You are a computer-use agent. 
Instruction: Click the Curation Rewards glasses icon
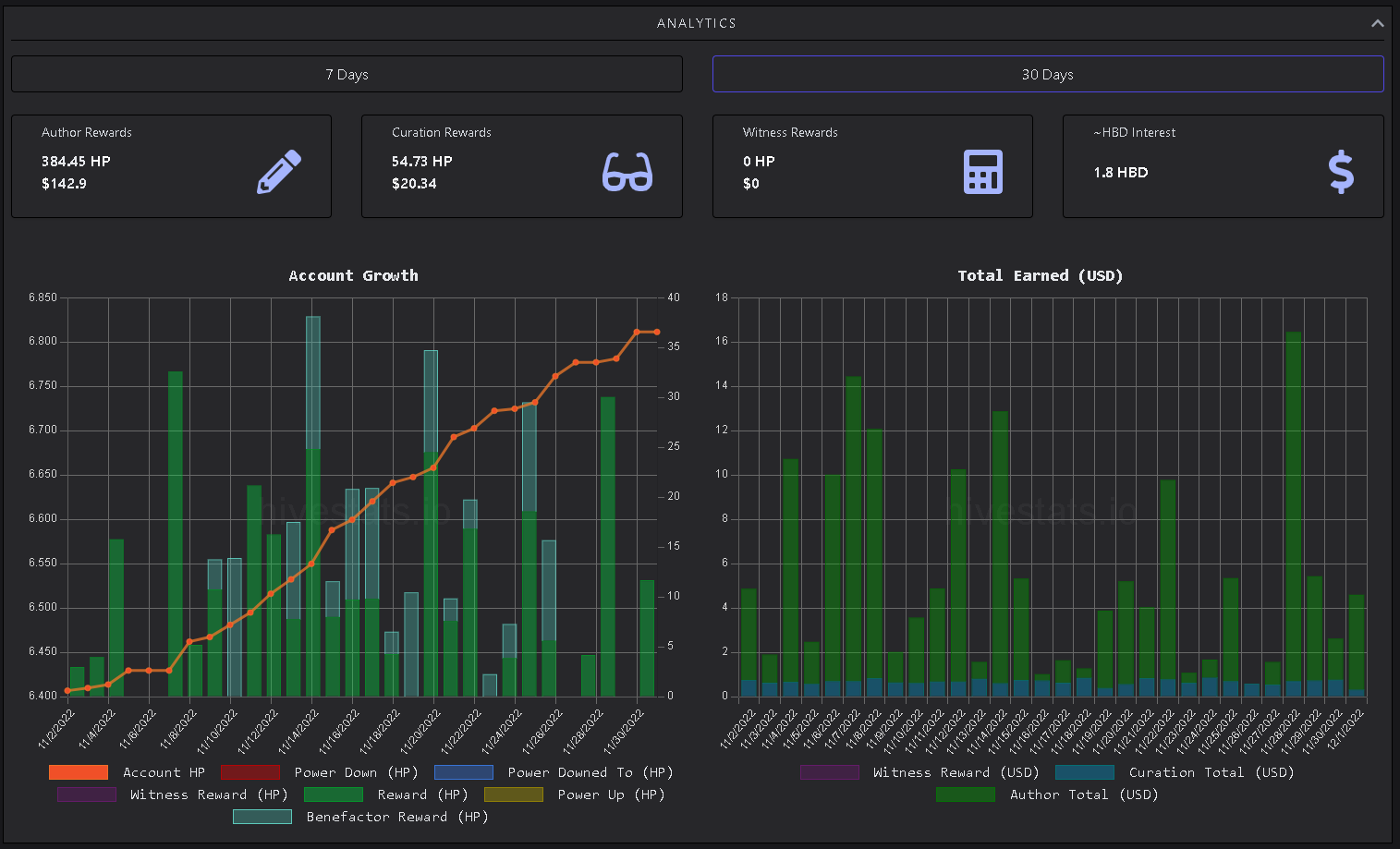click(627, 172)
